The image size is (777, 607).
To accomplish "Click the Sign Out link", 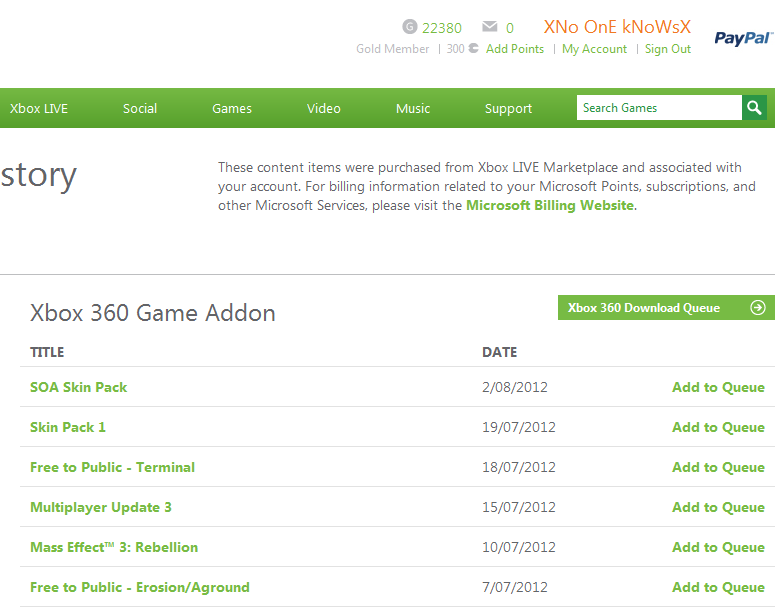I will tap(667, 49).
